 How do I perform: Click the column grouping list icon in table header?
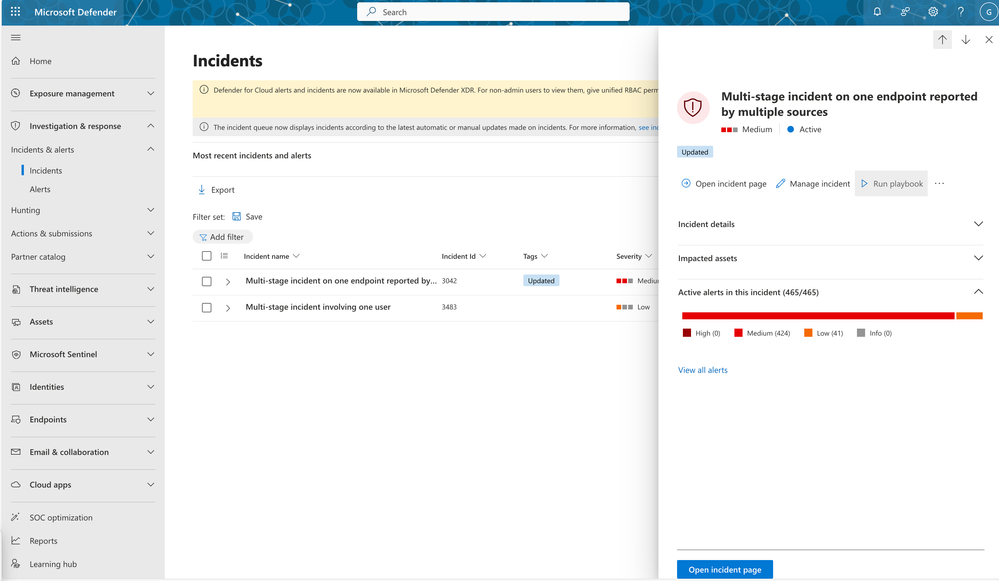click(224, 256)
